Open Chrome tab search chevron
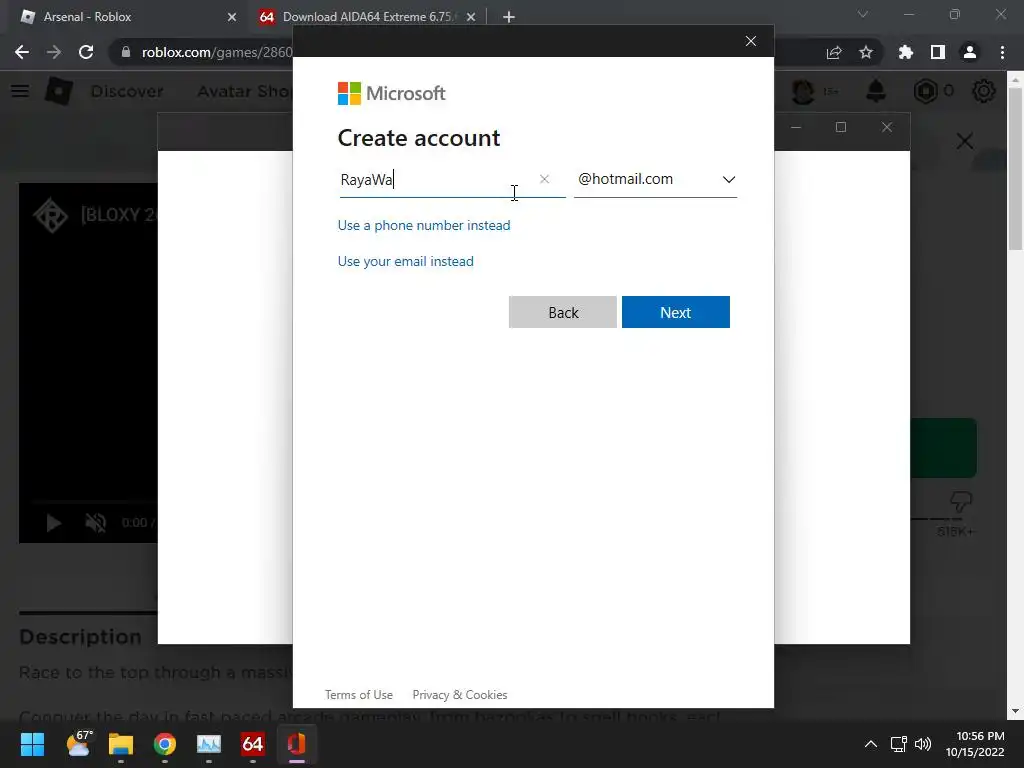The height and width of the screenshot is (768, 1024). click(863, 14)
